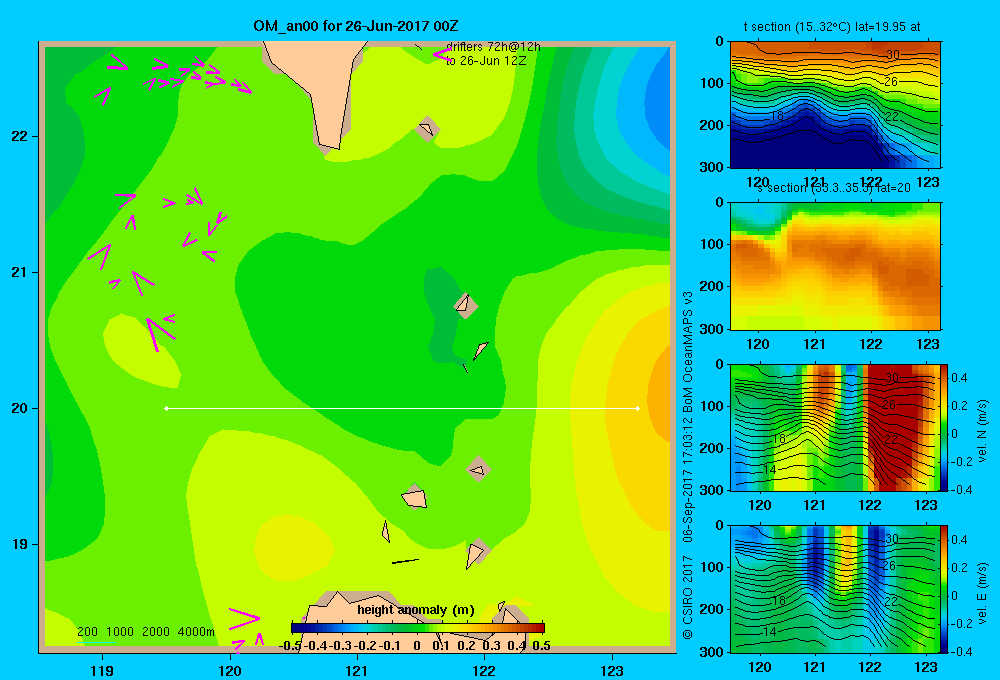
Task: Click the 'drifters 72h@12h' legend text
Action: (x=493, y=47)
